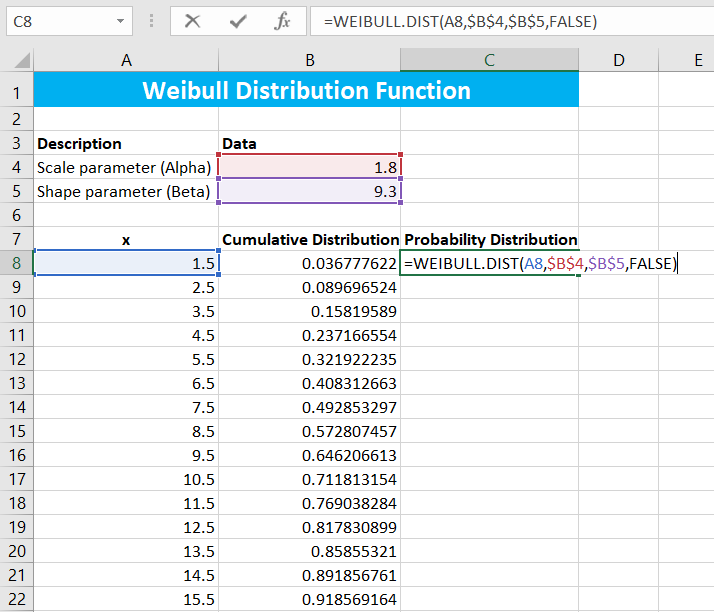Screen dimensions: 714x612
Task: Expand the Name Box dropdown arrow
Action: (x=121, y=20)
